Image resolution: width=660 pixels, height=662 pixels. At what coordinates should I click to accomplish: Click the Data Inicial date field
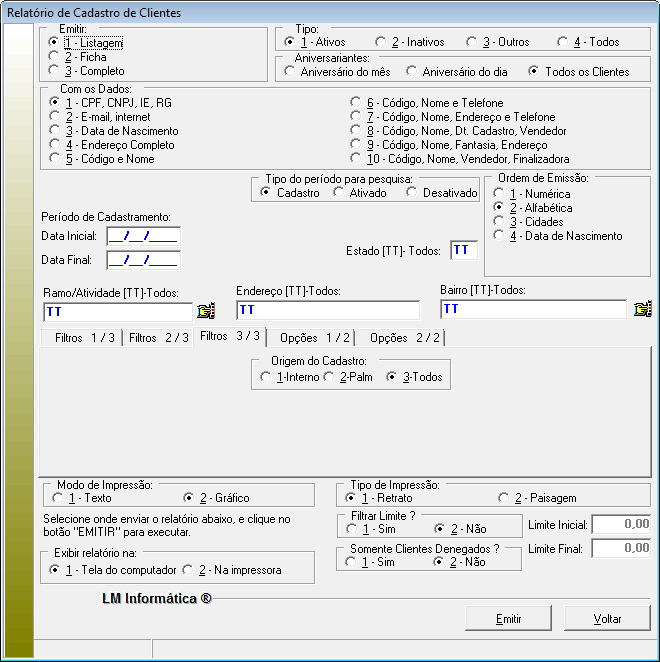[x=142, y=236]
